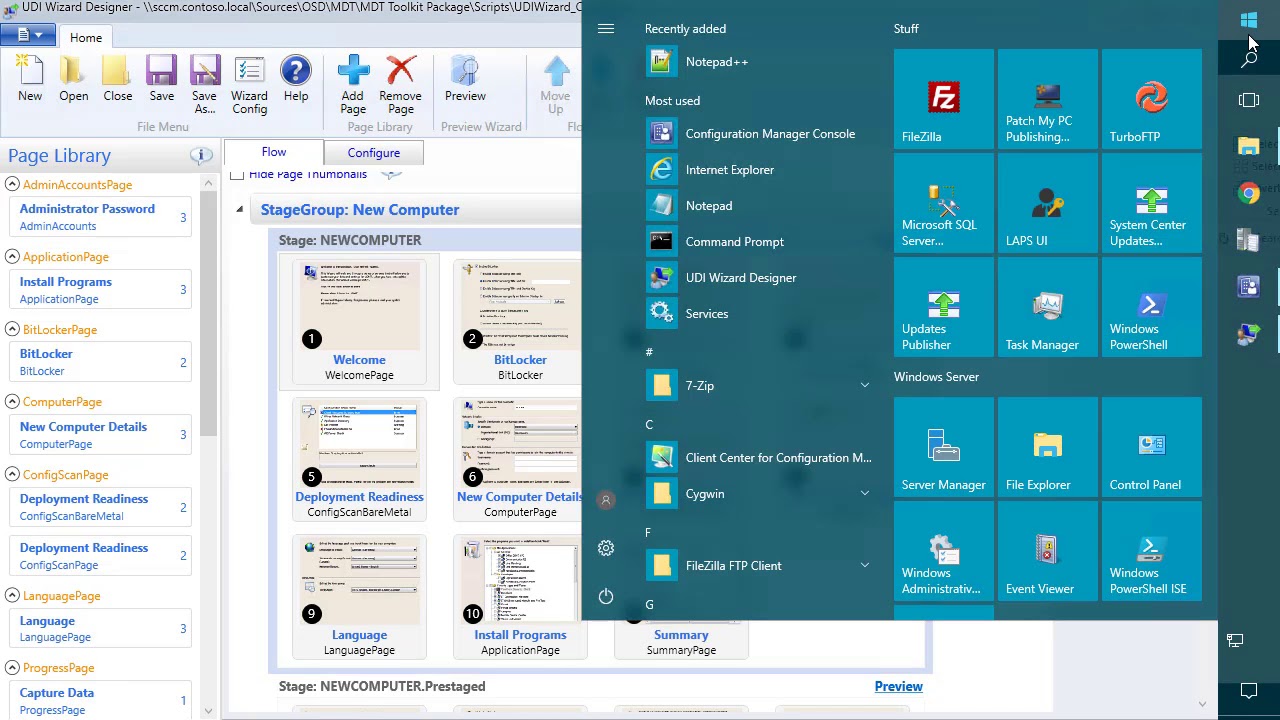Open Updates Publisher tile
This screenshot has width=1280, height=720.
944,308
